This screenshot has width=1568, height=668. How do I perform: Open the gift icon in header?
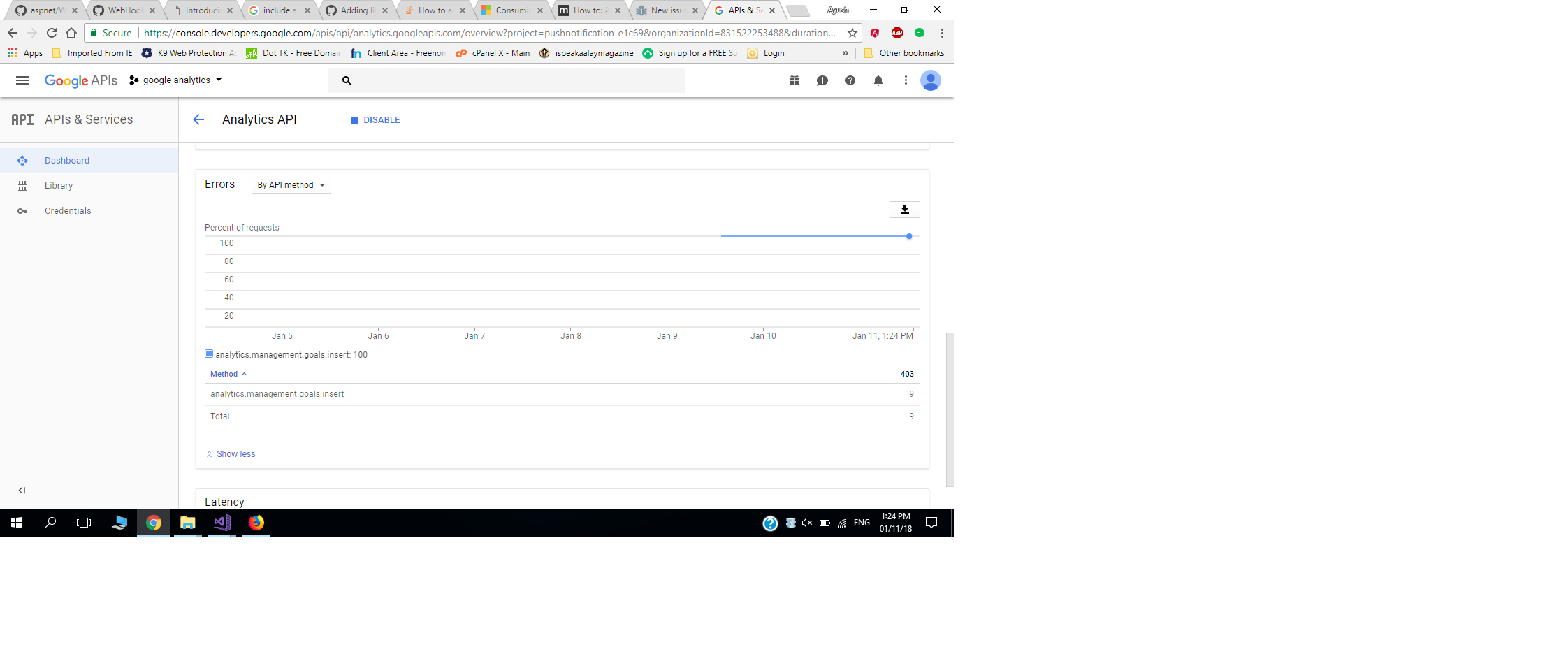[794, 80]
